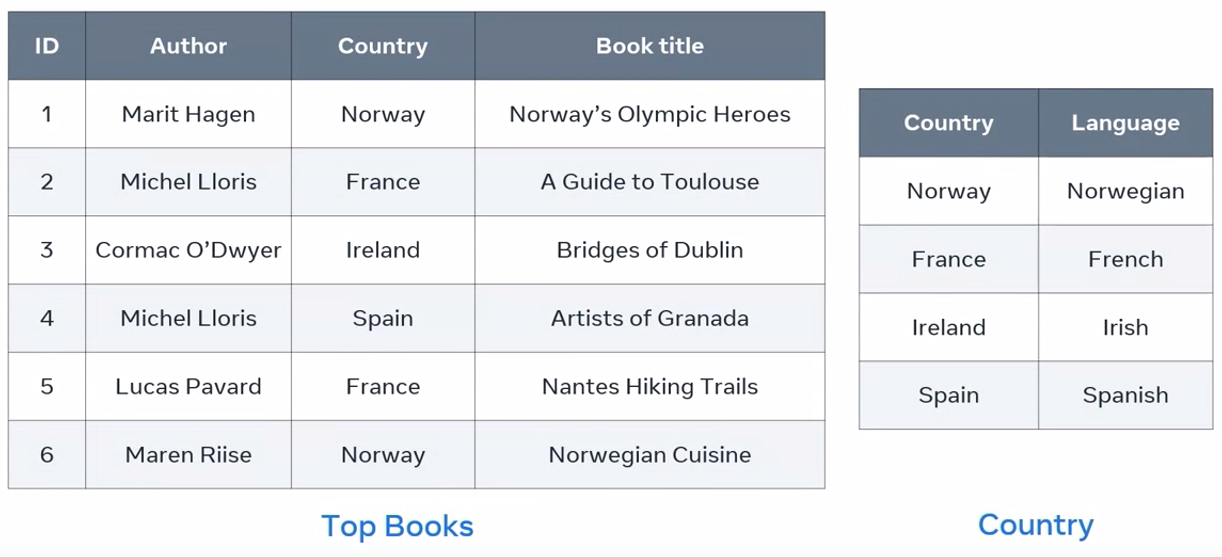Click the Norway's Olympic Heroes title
1222x557 pixels.
click(x=649, y=114)
